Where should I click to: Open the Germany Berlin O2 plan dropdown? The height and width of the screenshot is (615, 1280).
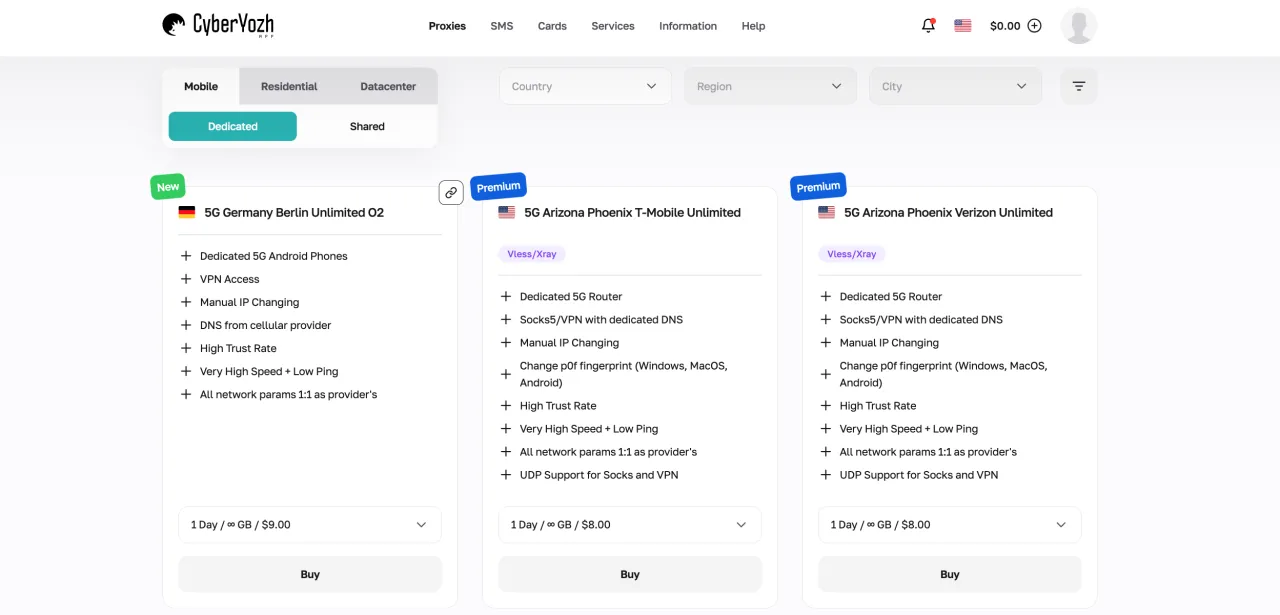pos(309,524)
